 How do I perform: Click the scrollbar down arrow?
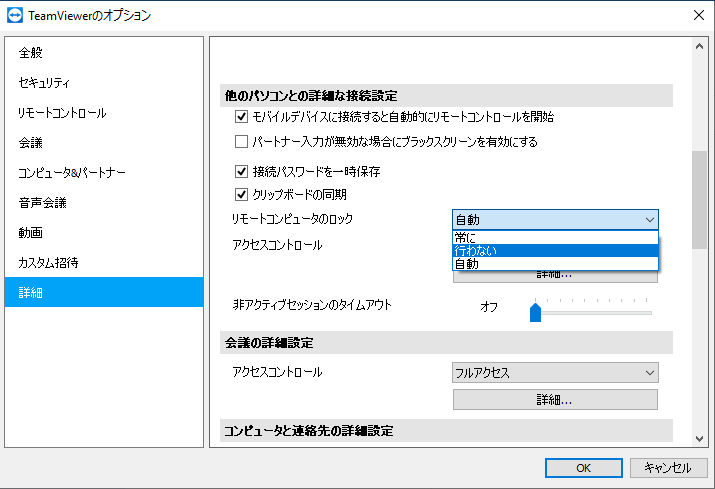[x=699, y=439]
